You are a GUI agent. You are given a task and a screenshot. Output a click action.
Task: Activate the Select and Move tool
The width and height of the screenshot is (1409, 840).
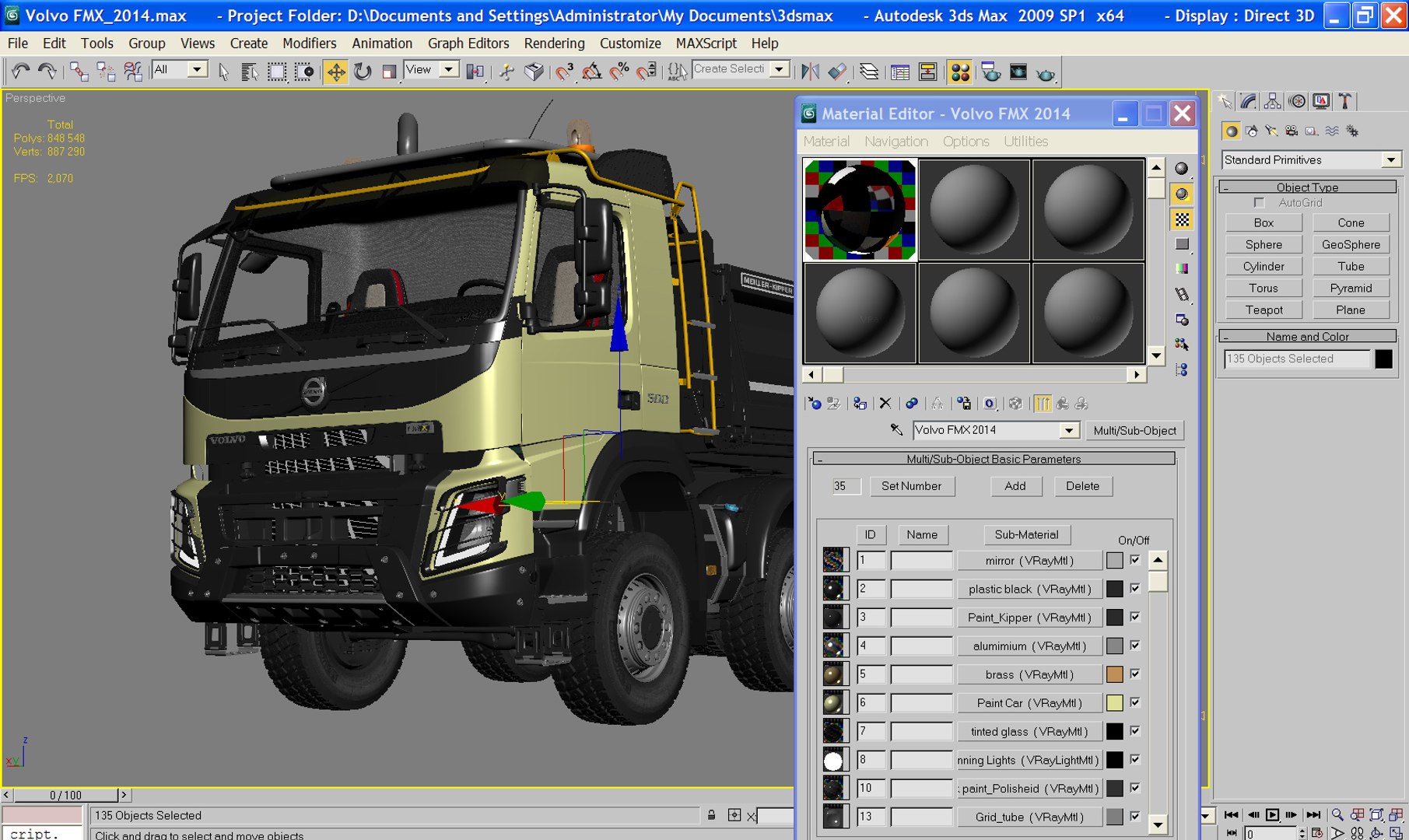pyautogui.click(x=336, y=72)
